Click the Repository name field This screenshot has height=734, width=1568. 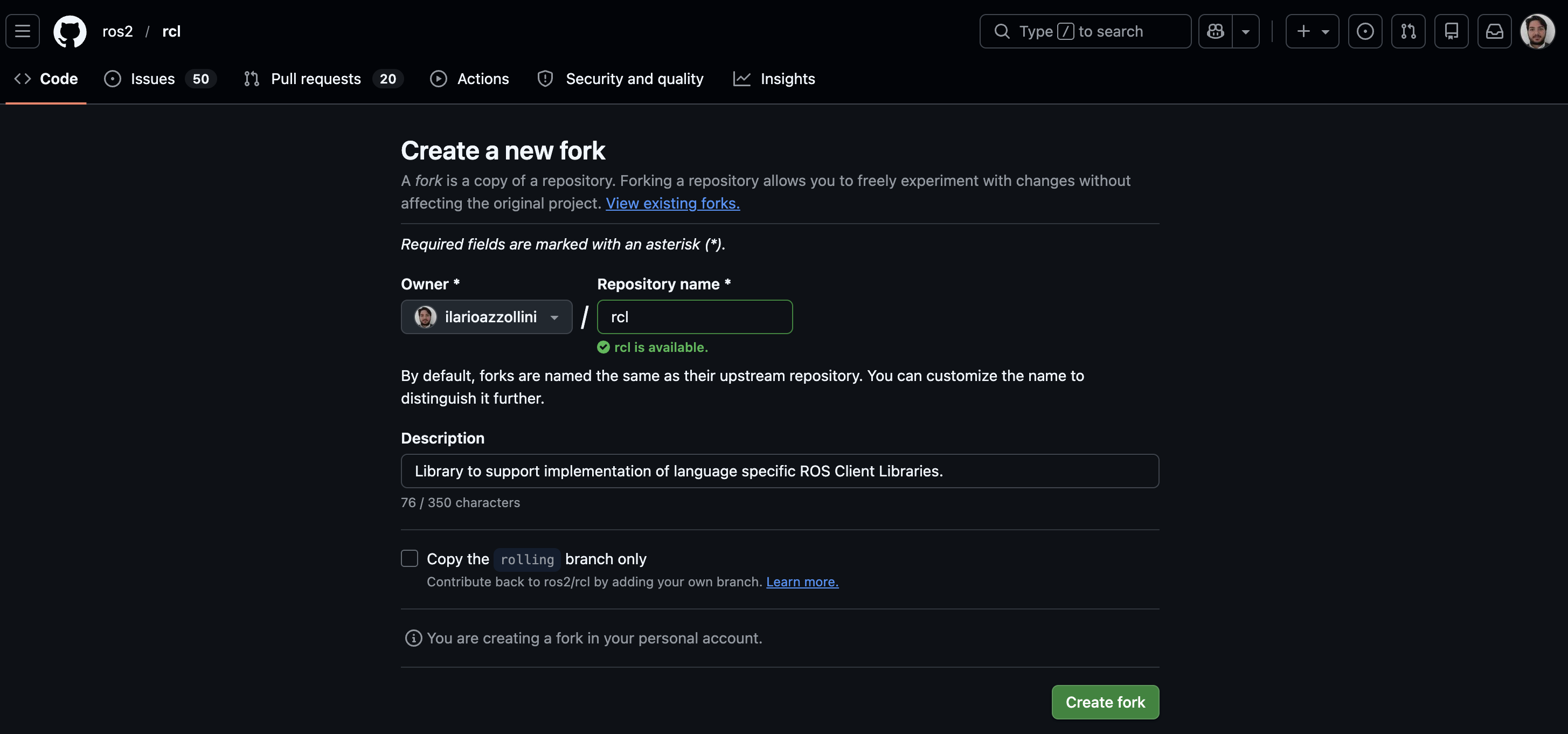pos(695,316)
